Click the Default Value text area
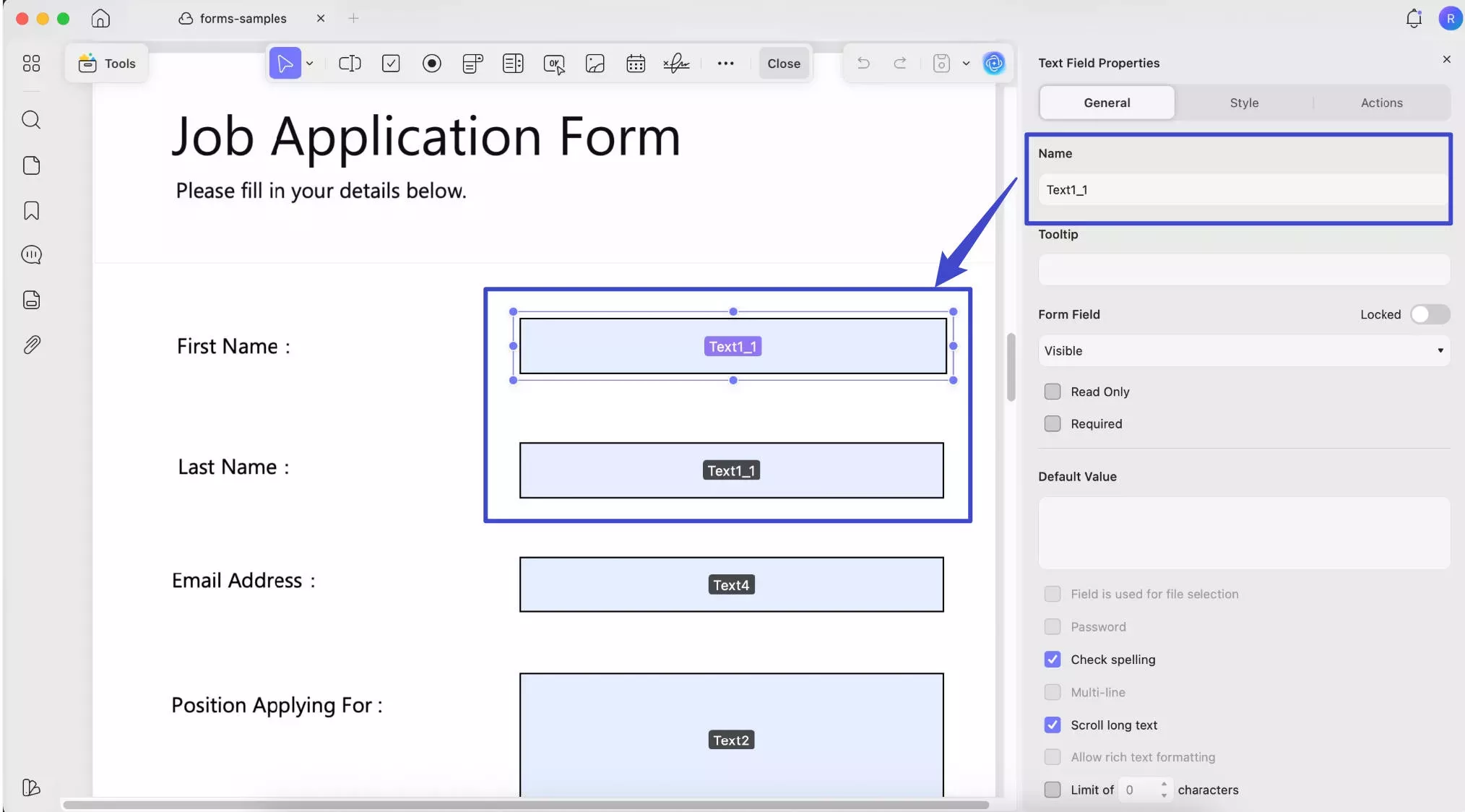 pos(1244,533)
